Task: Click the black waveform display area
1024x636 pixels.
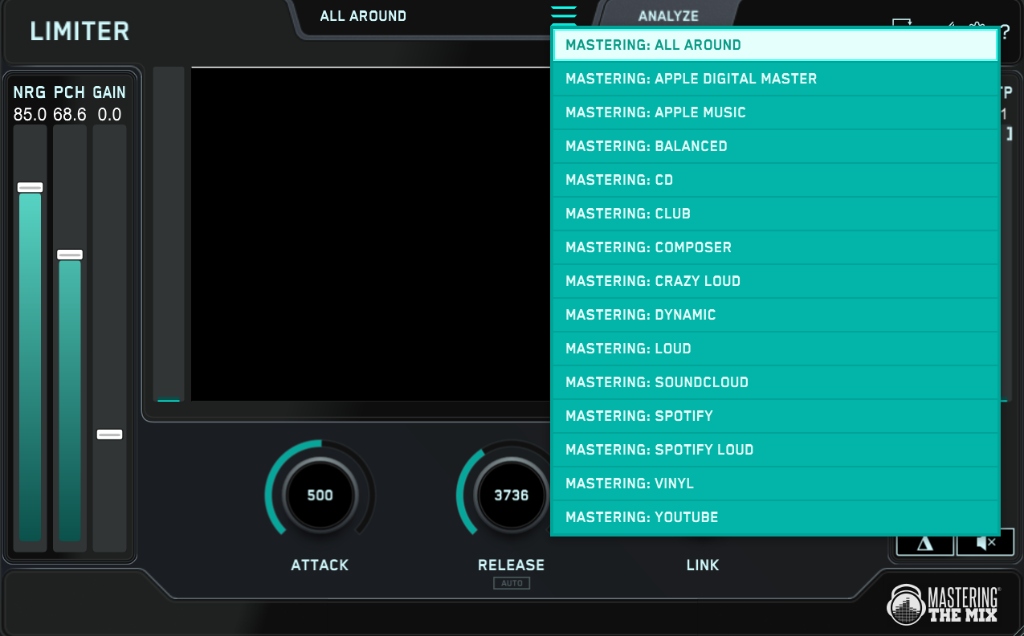Action: pyautogui.click(x=370, y=234)
